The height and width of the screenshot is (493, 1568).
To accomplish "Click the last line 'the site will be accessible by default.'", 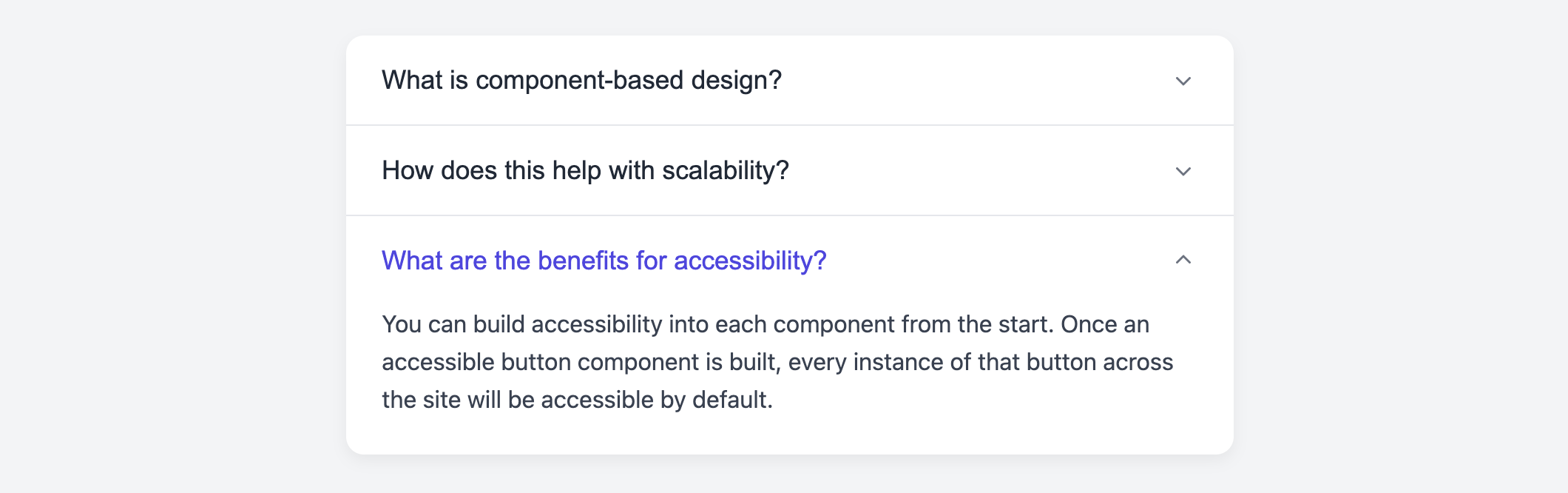I will (578, 400).
